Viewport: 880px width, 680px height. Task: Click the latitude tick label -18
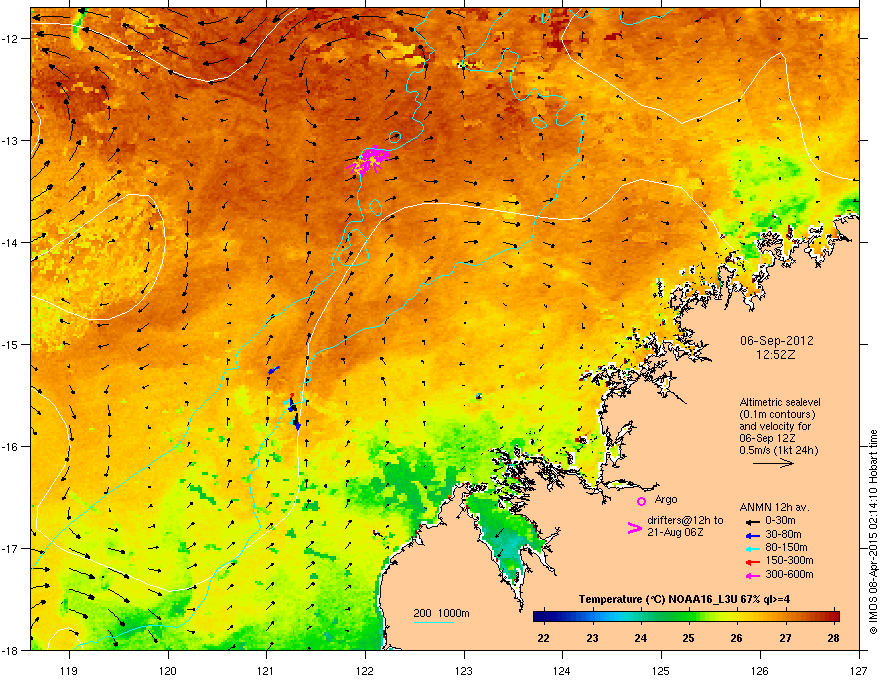(10, 650)
